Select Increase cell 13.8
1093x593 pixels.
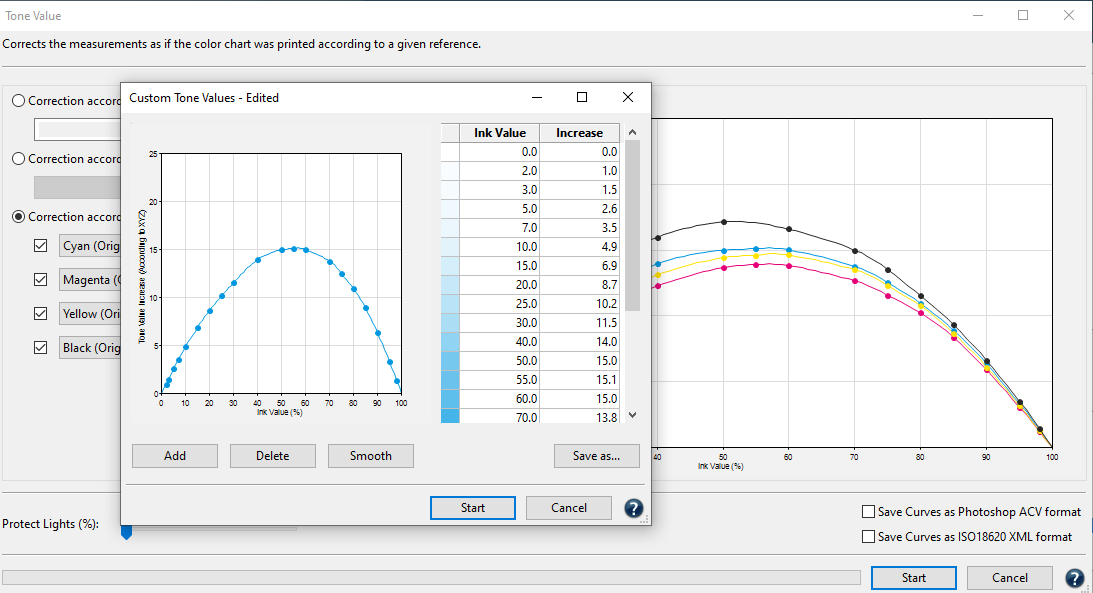[580, 417]
